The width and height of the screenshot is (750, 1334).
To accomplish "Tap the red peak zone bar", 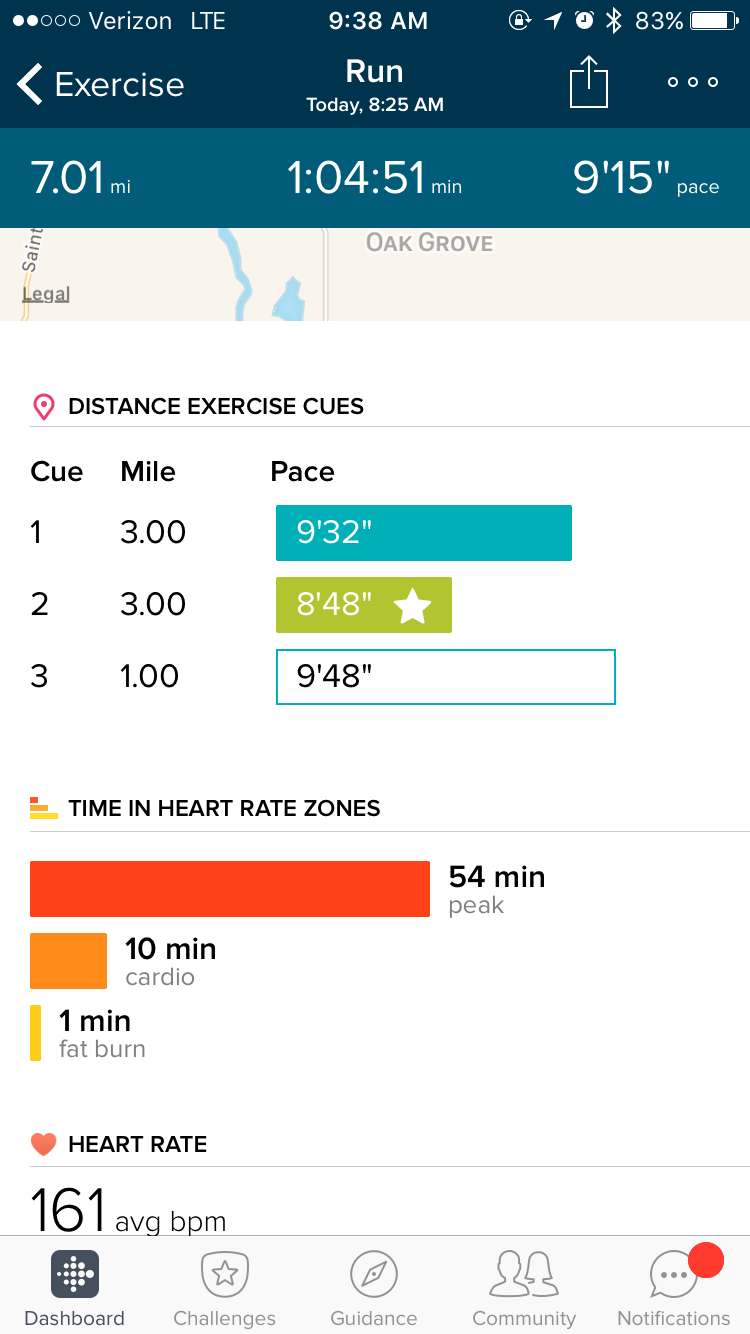I will tap(230, 889).
